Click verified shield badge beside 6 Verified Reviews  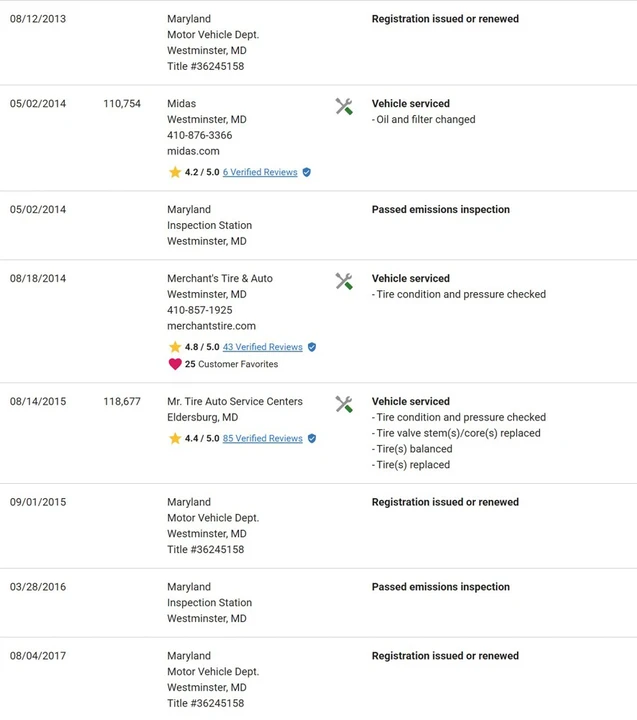307,172
